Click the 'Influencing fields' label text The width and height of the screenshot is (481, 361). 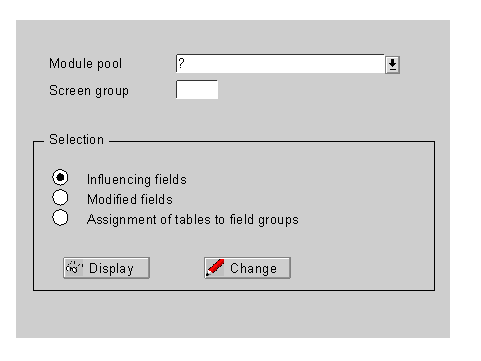coord(137,179)
